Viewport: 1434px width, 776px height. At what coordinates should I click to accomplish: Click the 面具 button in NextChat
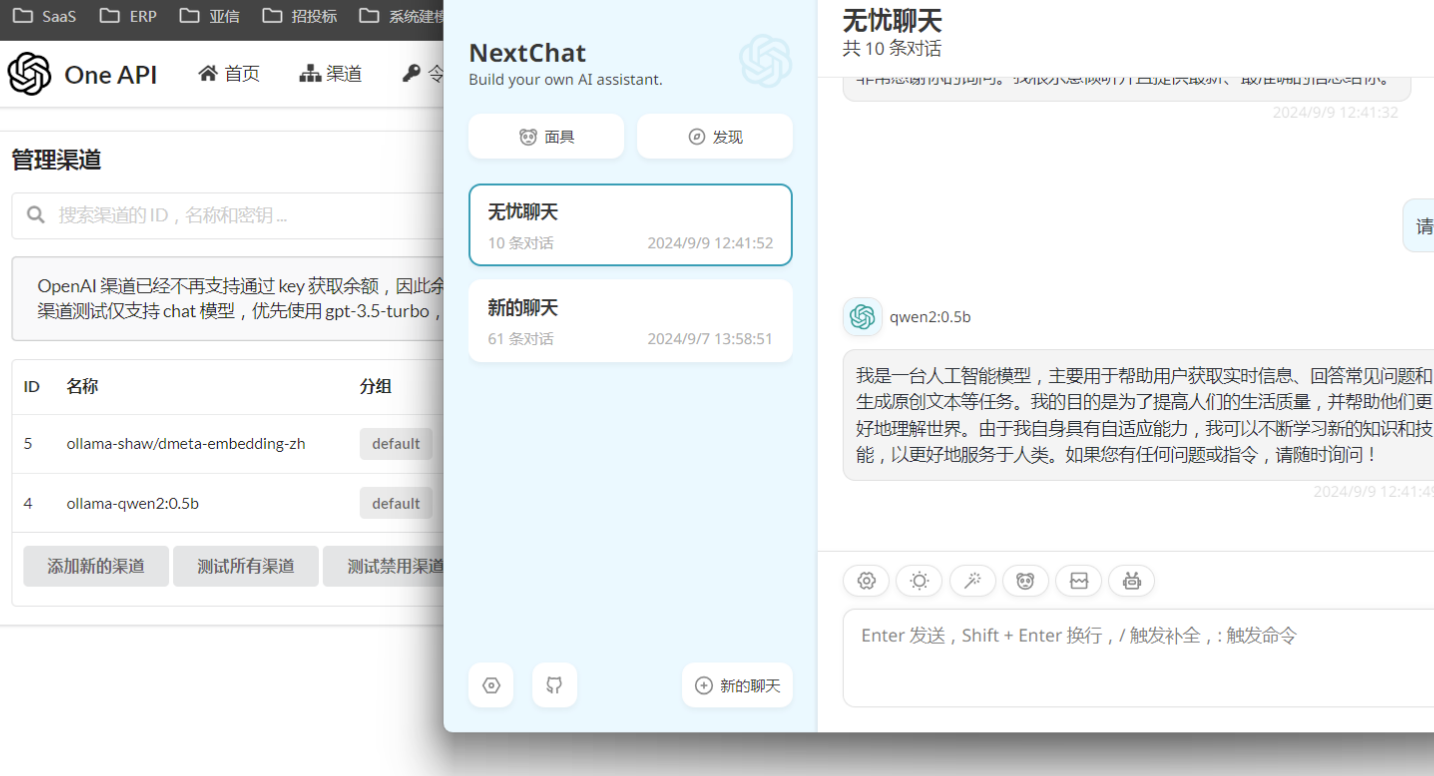546,136
